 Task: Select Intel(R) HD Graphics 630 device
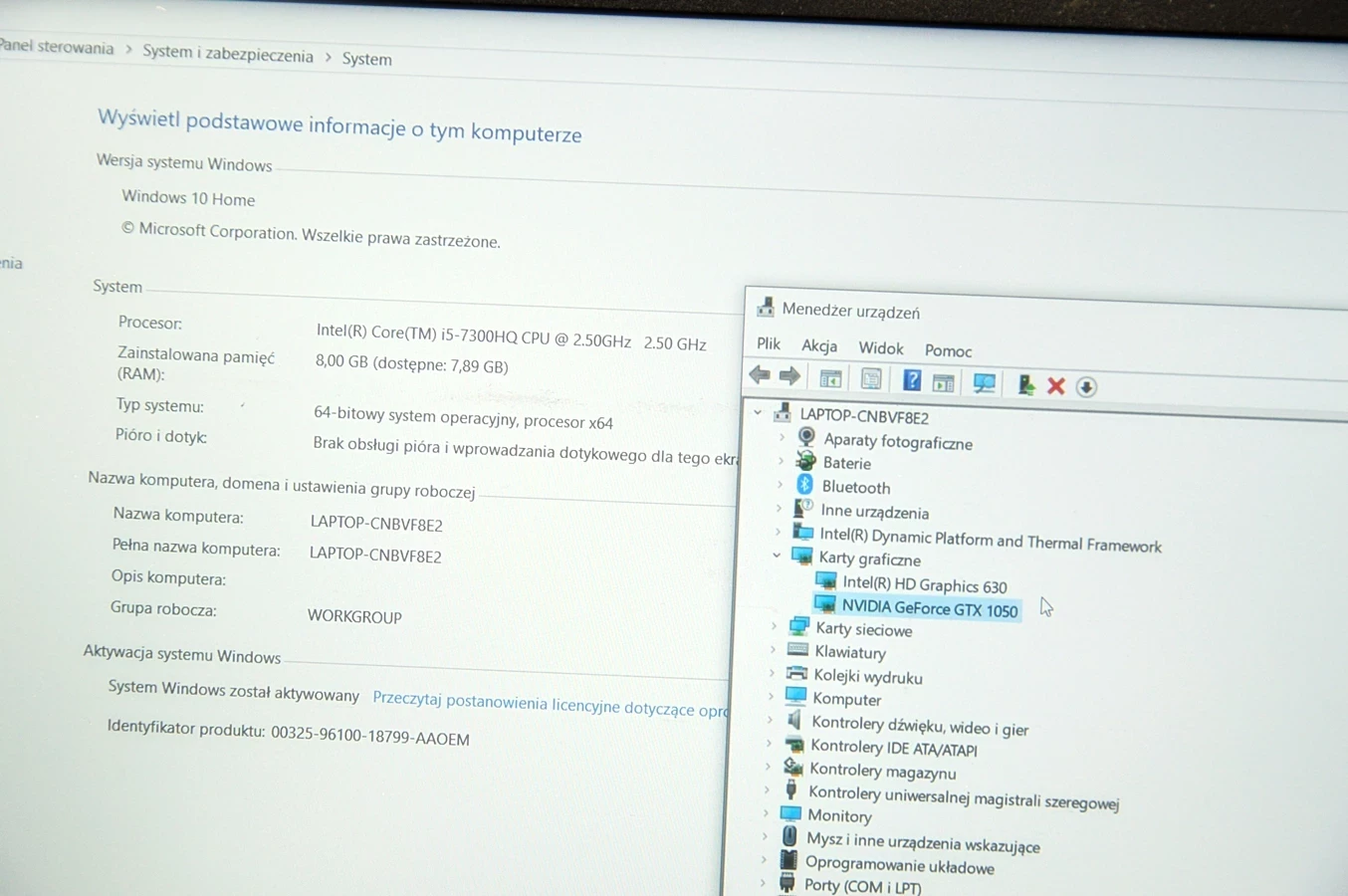(x=925, y=584)
